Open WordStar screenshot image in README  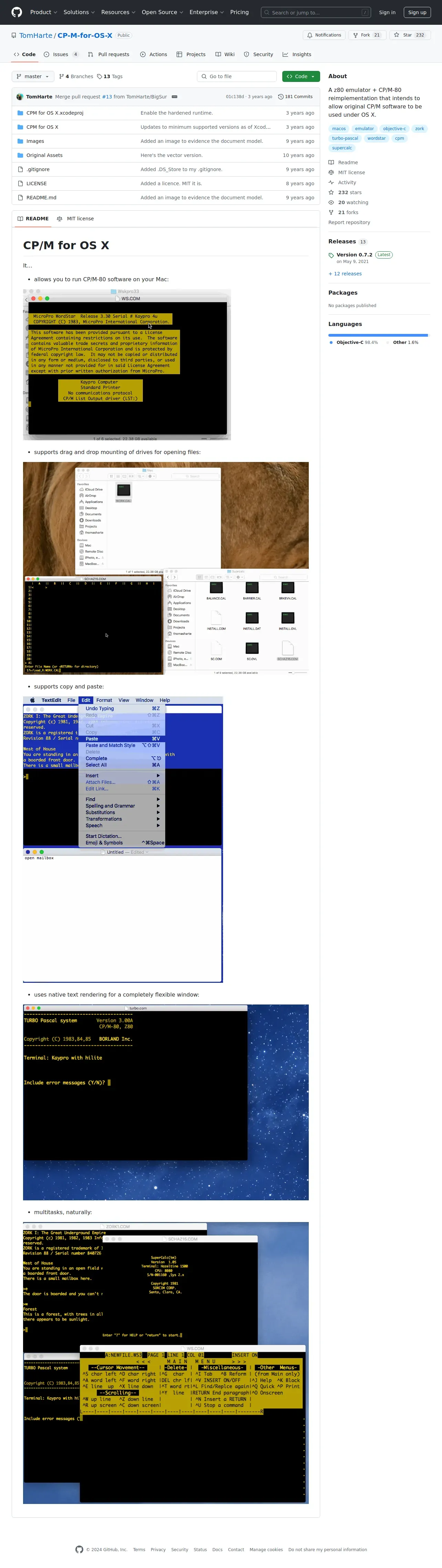tap(127, 365)
